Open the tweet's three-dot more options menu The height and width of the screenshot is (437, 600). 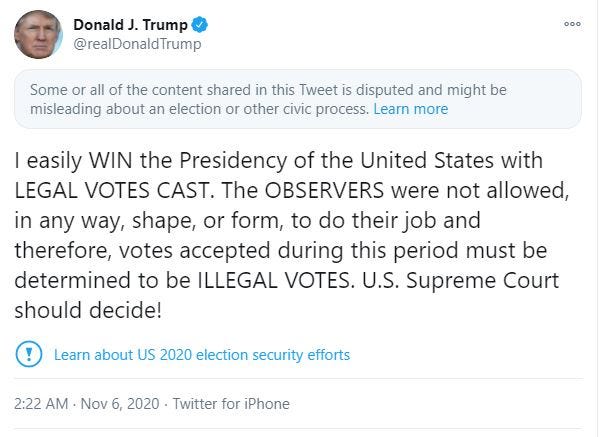click(x=572, y=23)
